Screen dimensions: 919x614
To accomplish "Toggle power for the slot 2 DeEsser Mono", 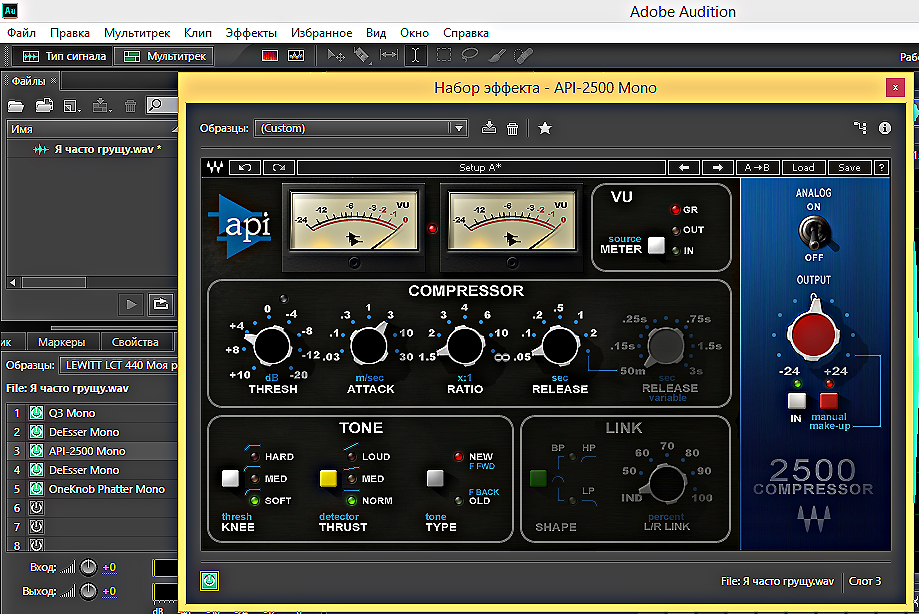I will click(36, 432).
